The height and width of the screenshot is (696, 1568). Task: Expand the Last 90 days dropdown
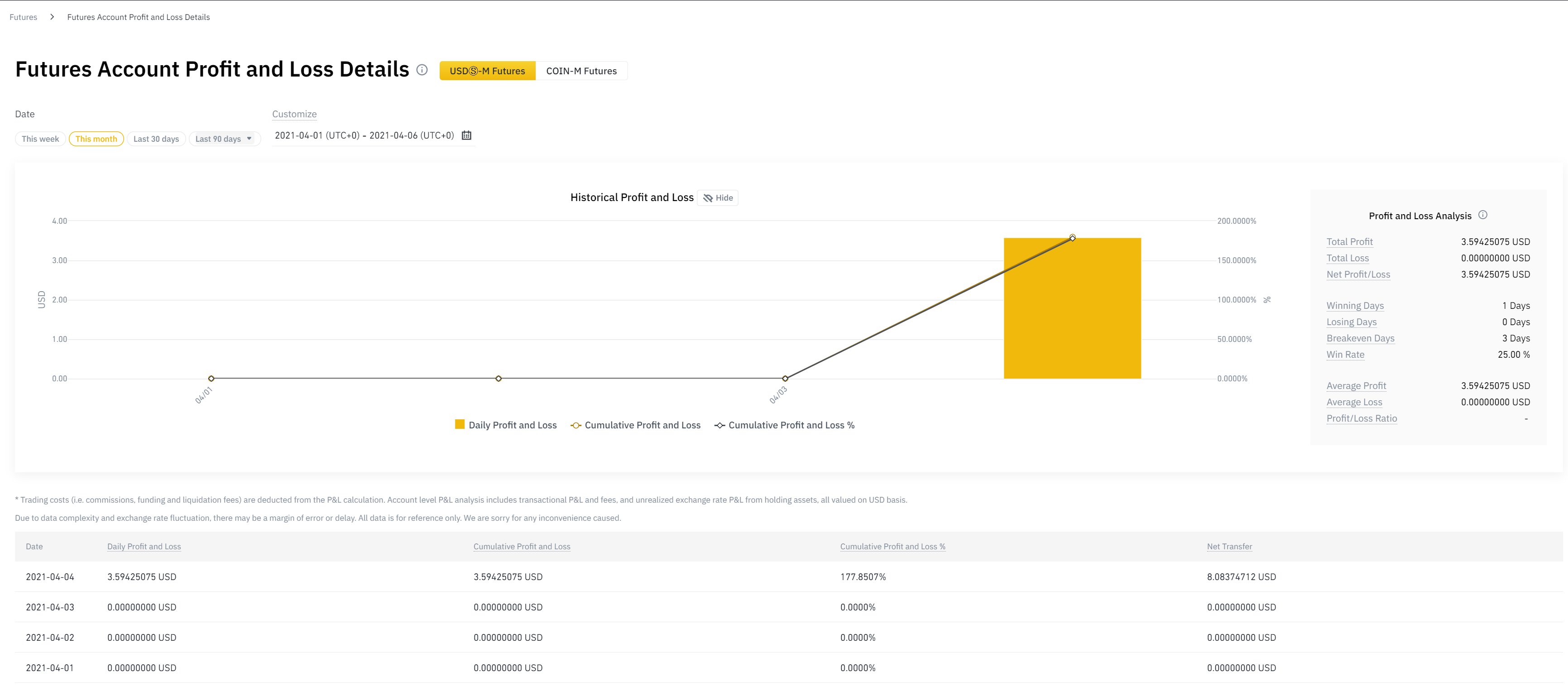[224, 139]
